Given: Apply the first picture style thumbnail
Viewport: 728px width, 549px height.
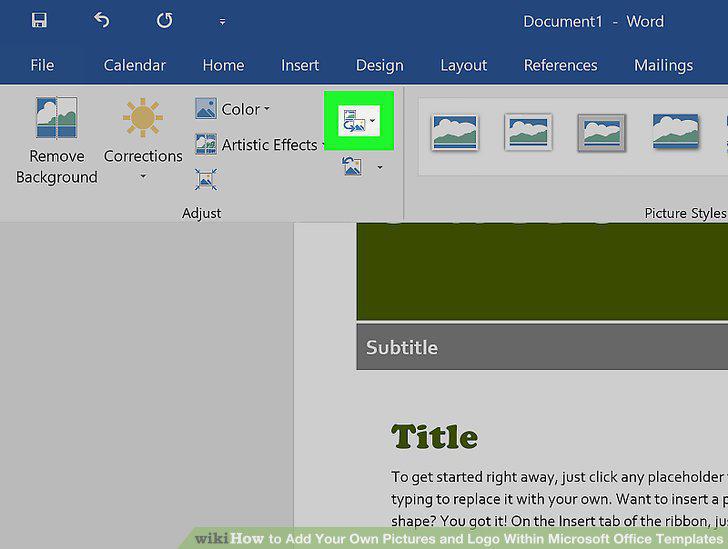Looking at the screenshot, I should [x=455, y=133].
